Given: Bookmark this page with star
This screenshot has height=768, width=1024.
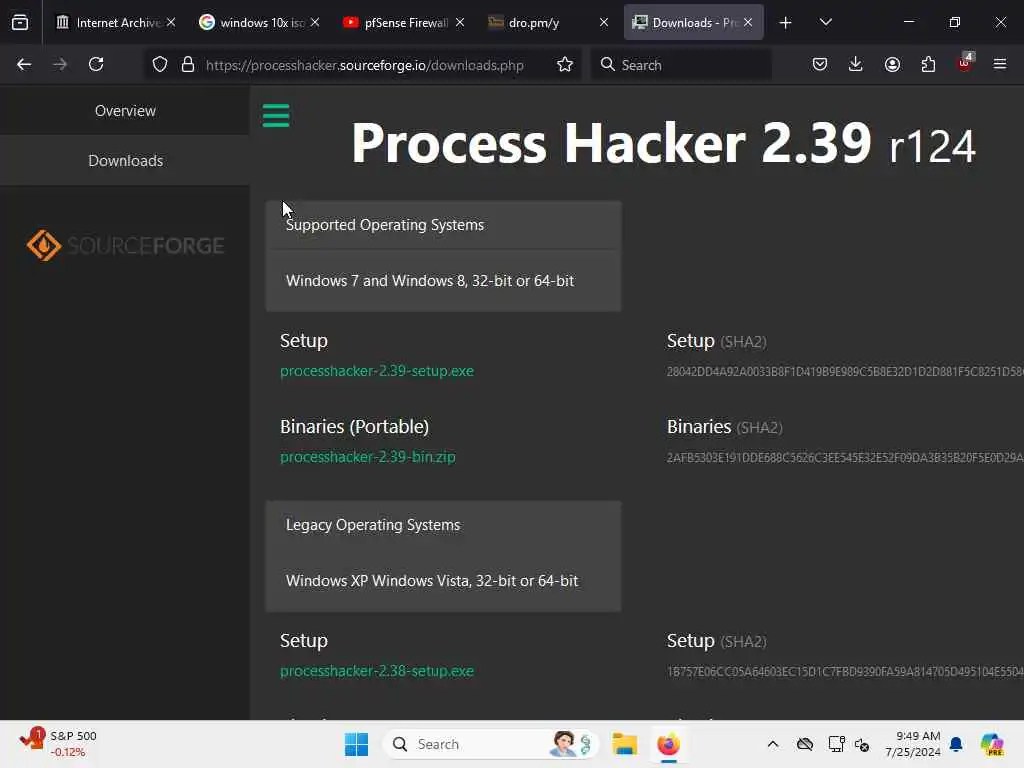Looking at the screenshot, I should [565, 64].
